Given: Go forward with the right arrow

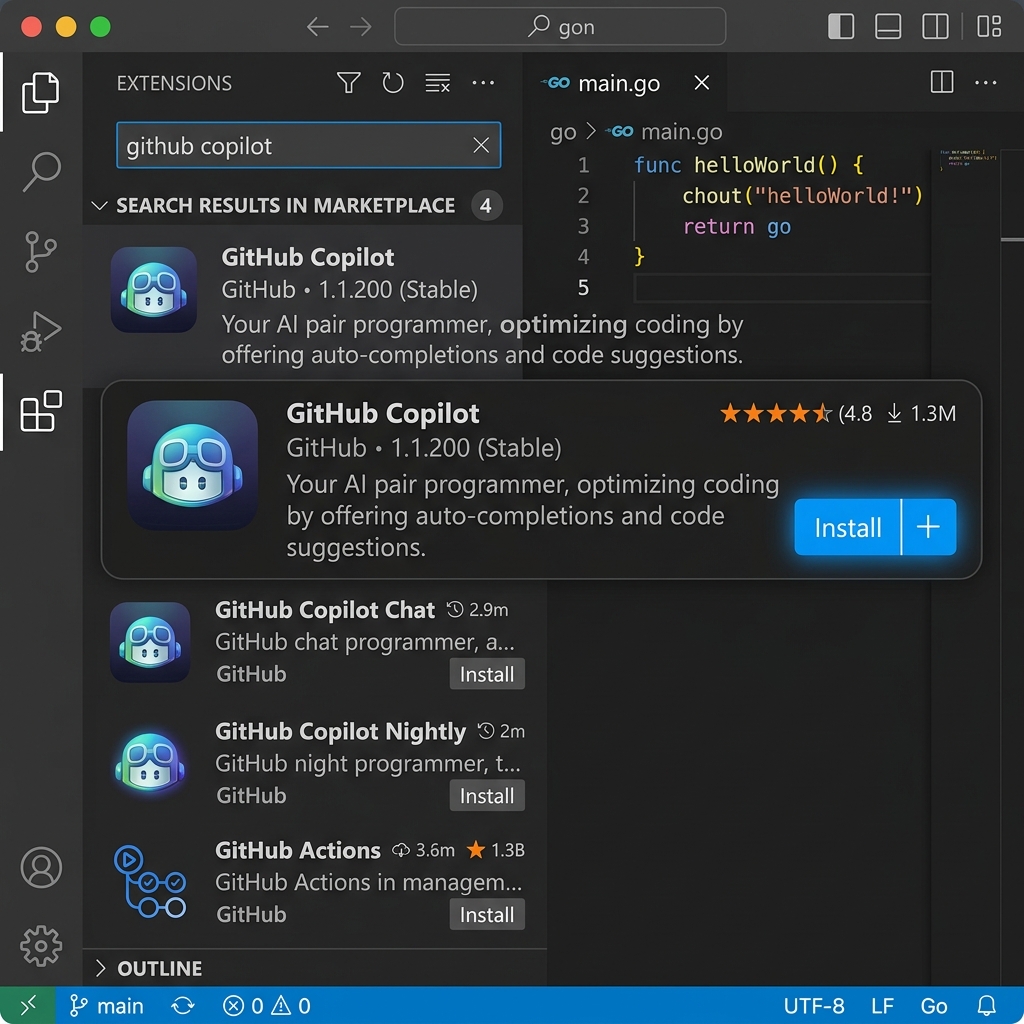Looking at the screenshot, I should pyautogui.click(x=360, y=27).
